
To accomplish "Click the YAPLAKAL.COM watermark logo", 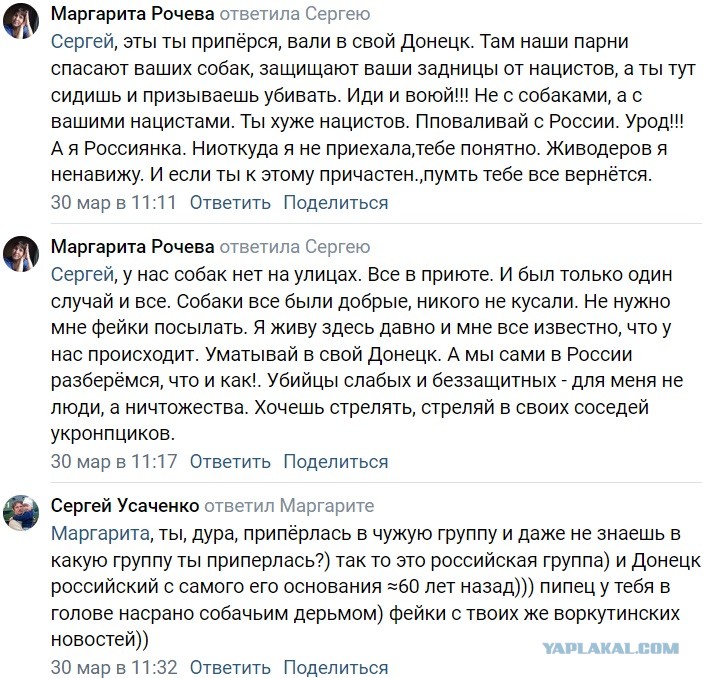I will (611, 648).
